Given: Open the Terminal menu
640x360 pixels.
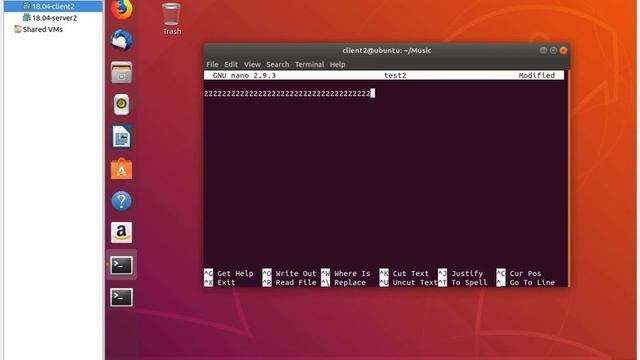Looking at the screenshot, I should point(309,64).
